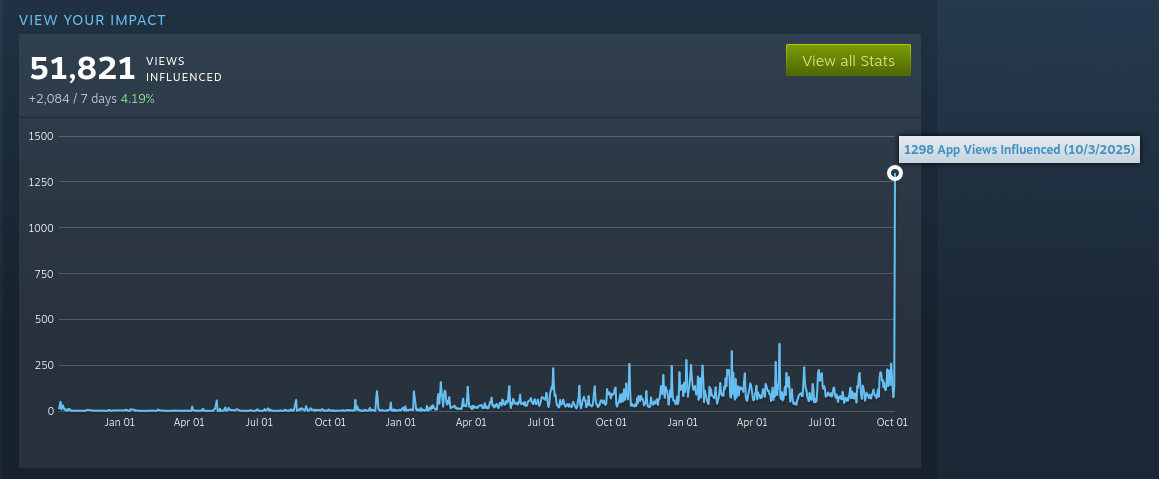Click the first 'Oct 01' x-axis label
The image size is (1159, 479).
coord(330,423)
